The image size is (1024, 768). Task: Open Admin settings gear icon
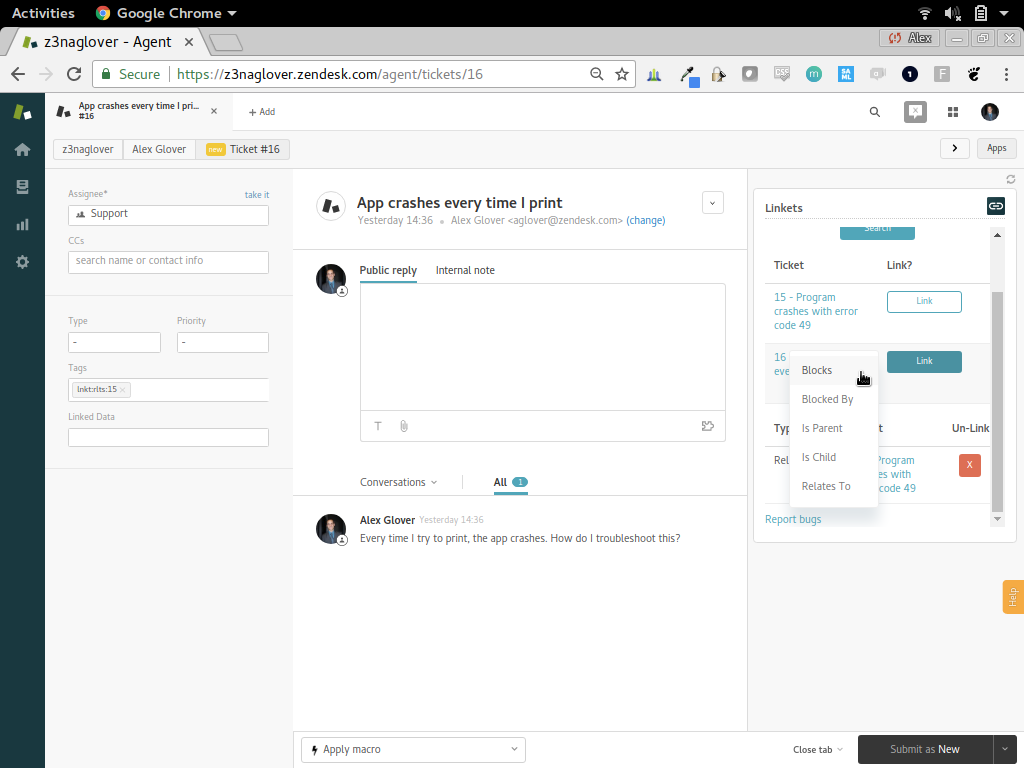(22, 262)
